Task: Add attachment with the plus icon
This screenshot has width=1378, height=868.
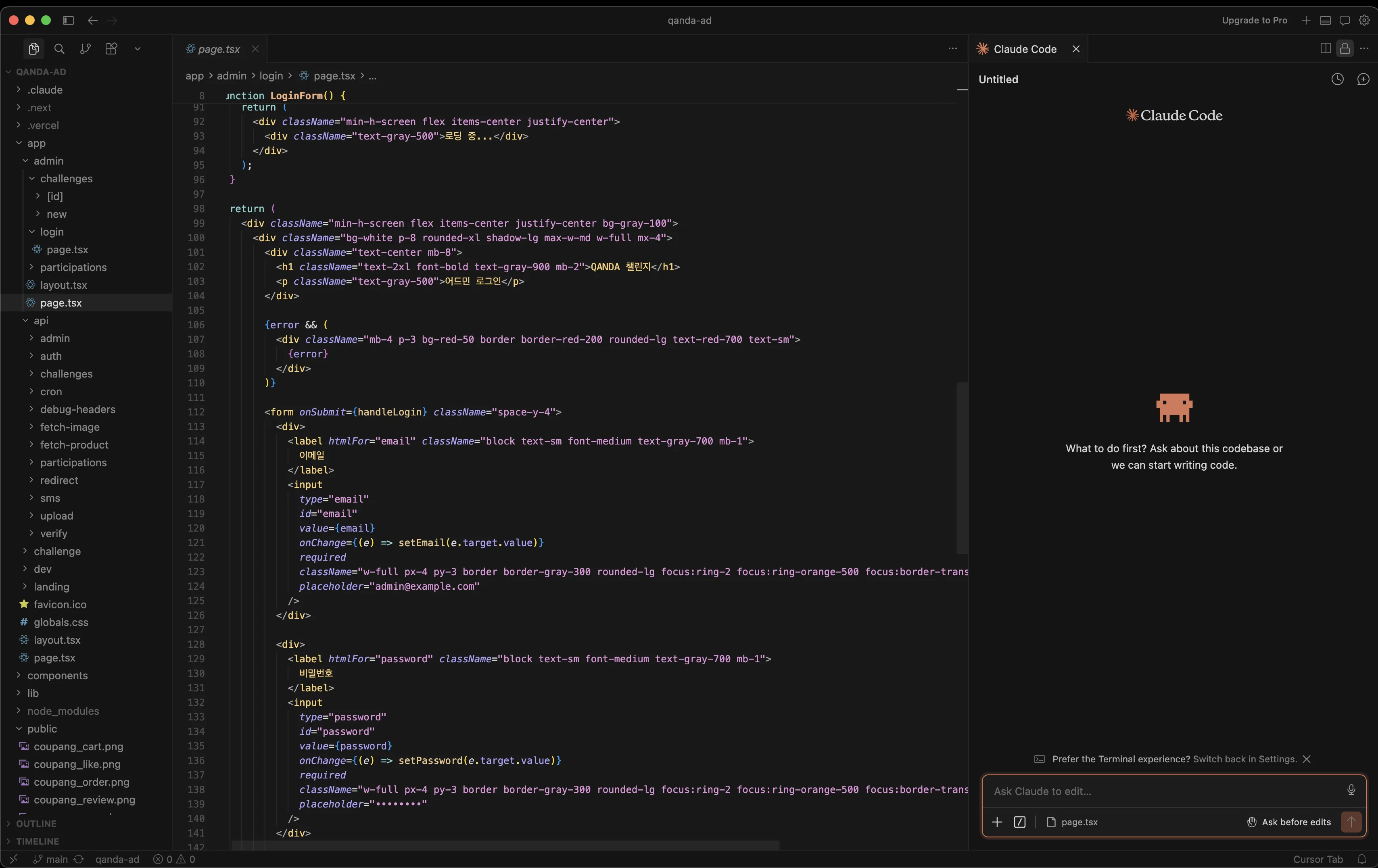Action: click(997, 822)
